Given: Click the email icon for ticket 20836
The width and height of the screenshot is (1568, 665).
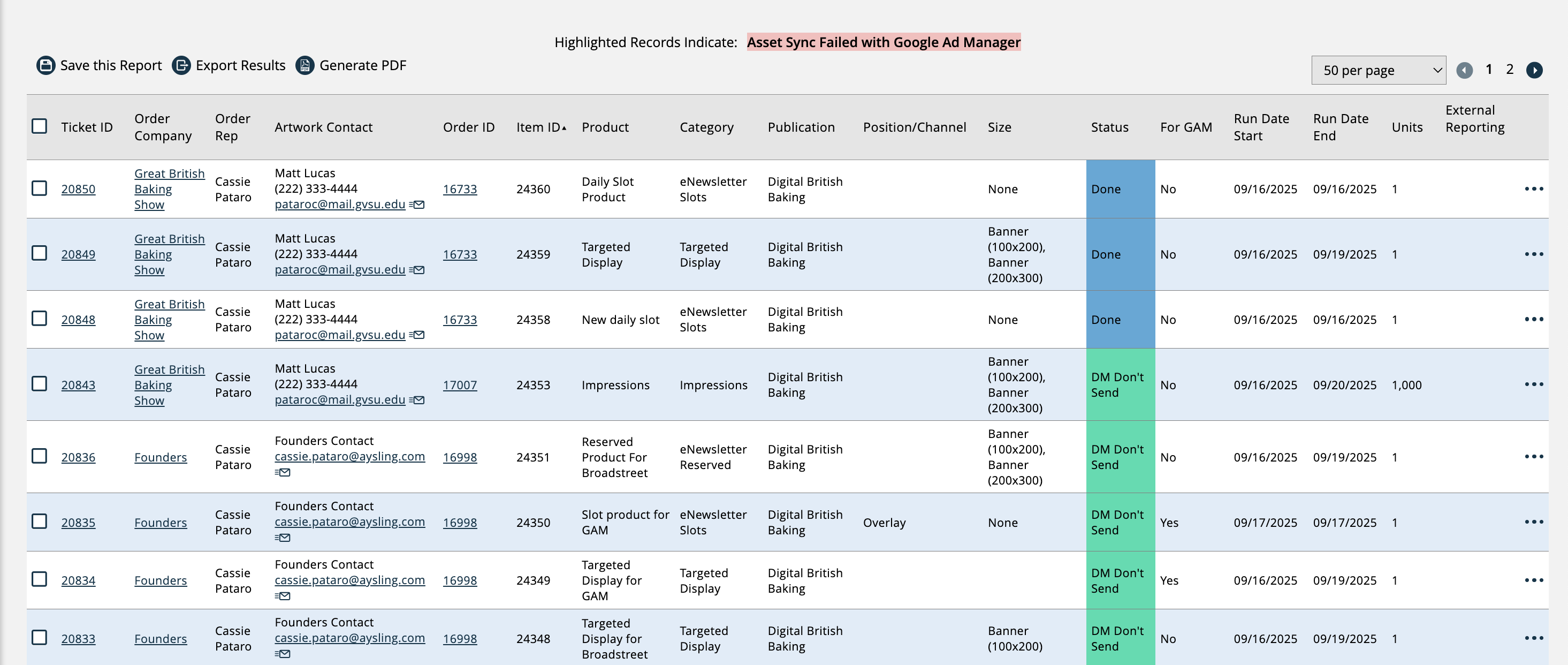Looking at the screenshot, I should click(283, 473).
